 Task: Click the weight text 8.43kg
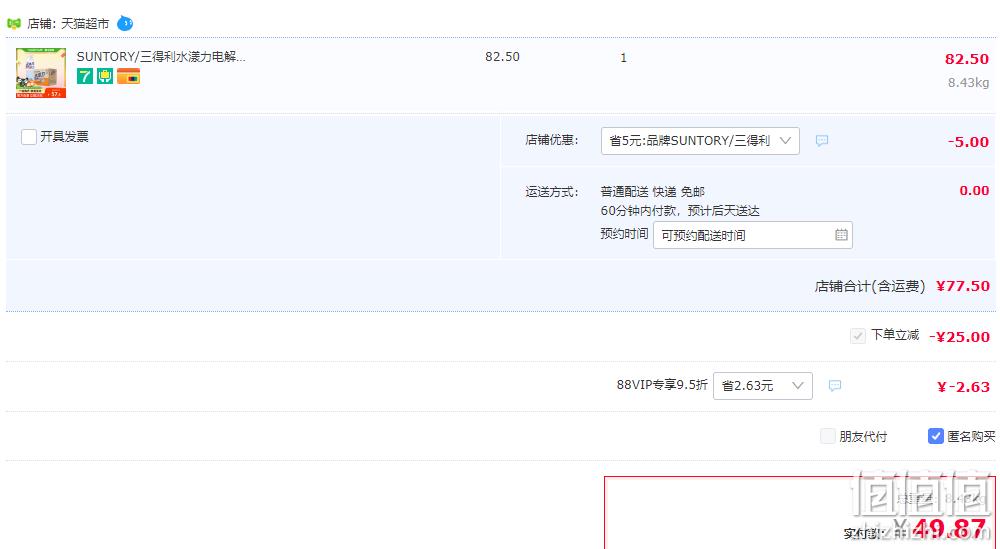pos(968,82)
